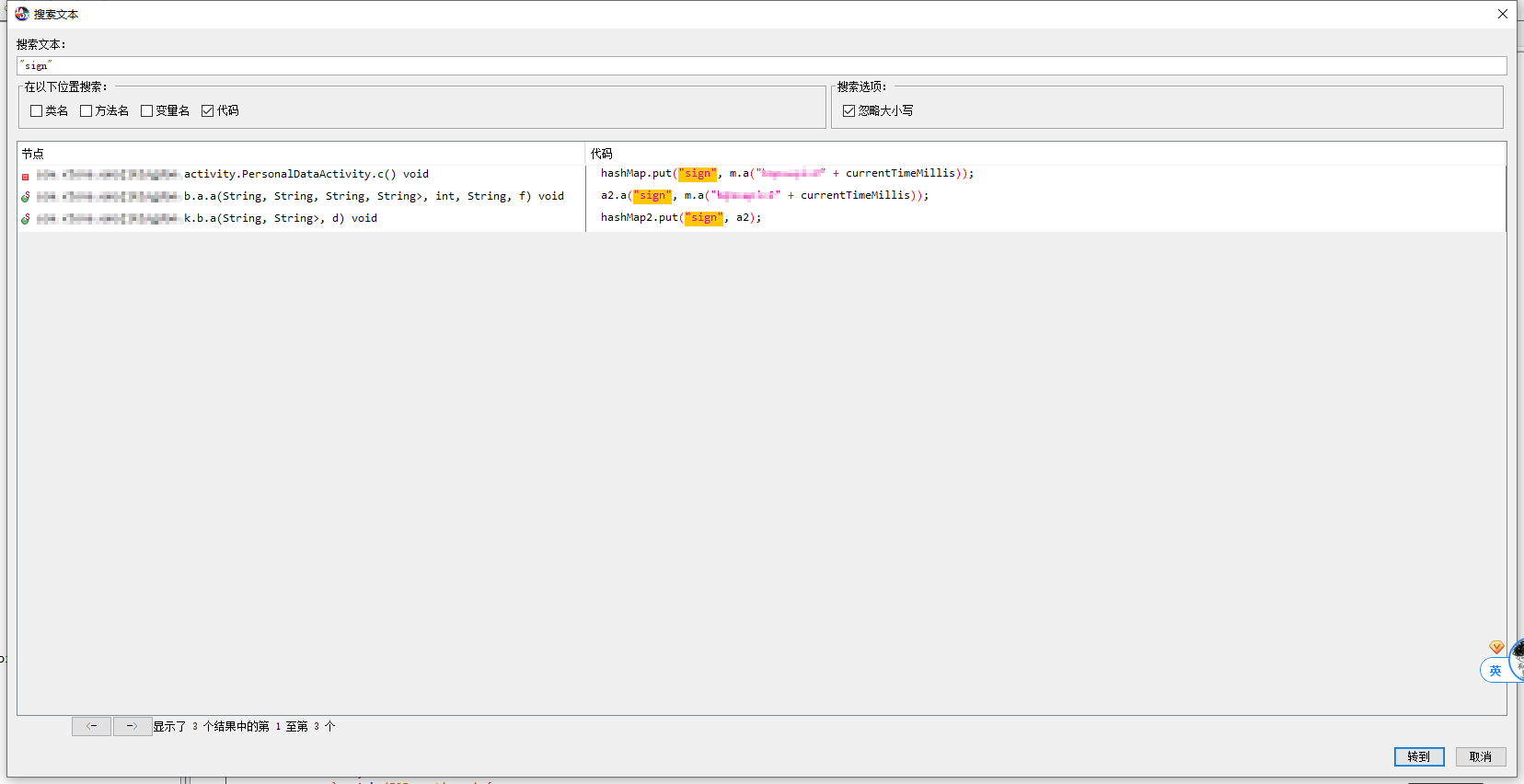Click the 英 input method floating icon
The image size is (1524, 784).
pyautogui.click(x=1495, y=671)
